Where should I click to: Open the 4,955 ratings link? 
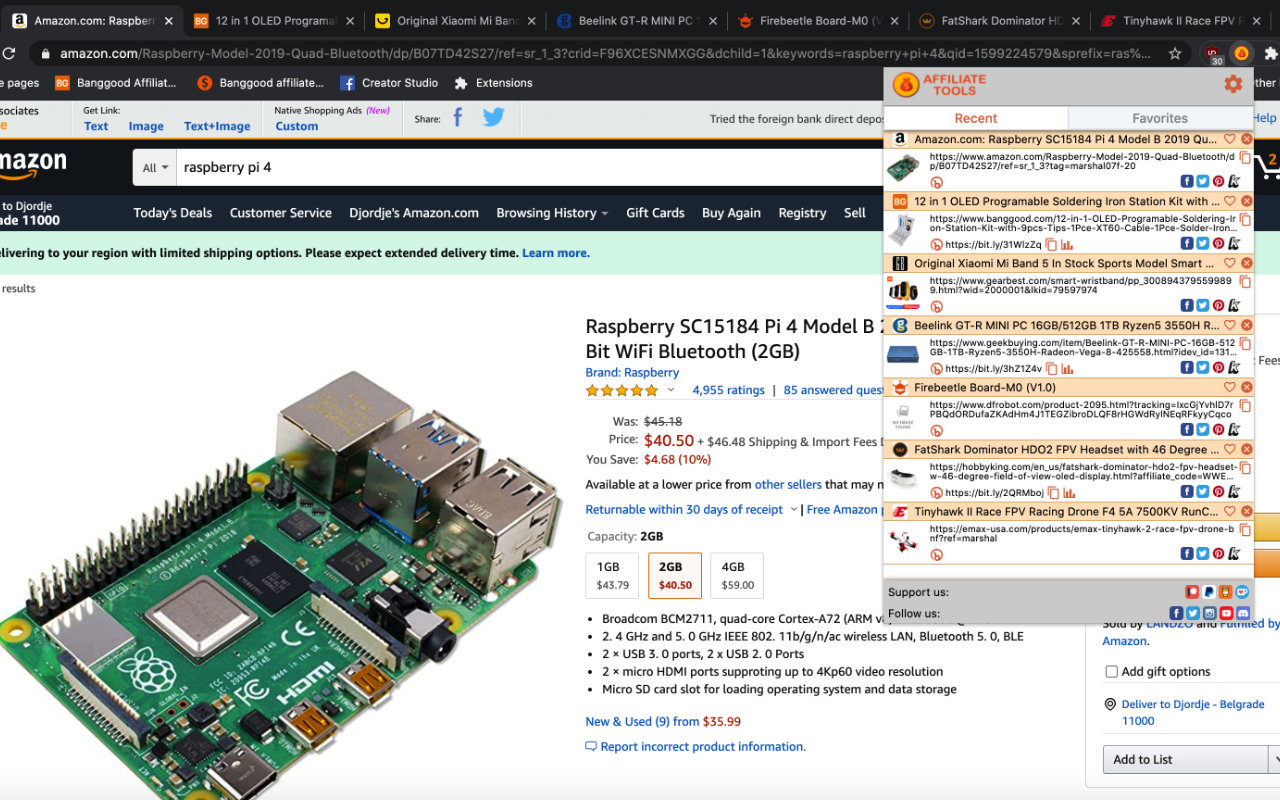[728, 390]
